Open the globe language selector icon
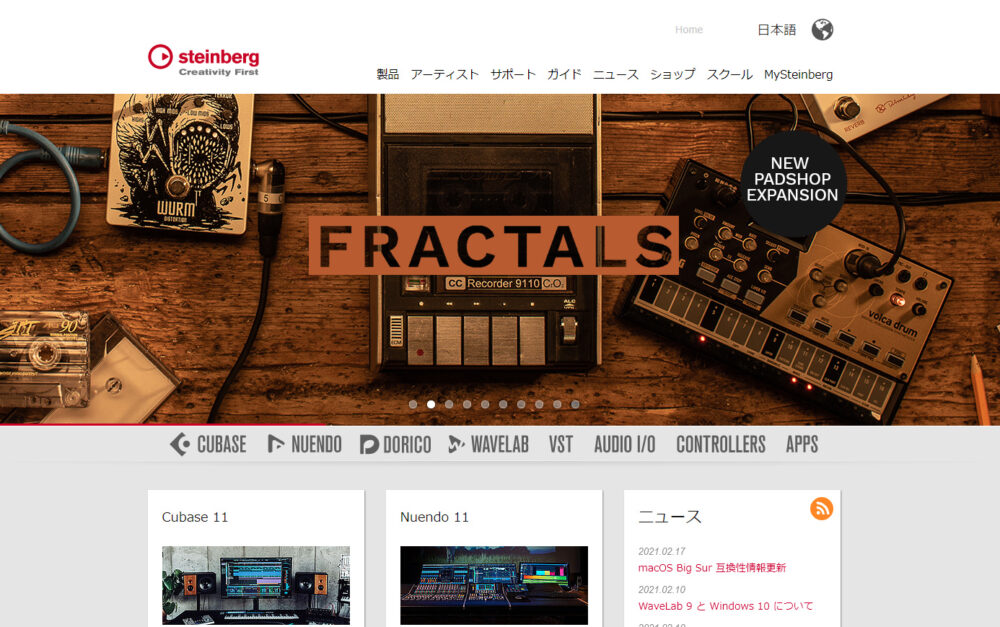Image resolution: width=1000 pixels, height=627 pixels. tap(822, 29)
